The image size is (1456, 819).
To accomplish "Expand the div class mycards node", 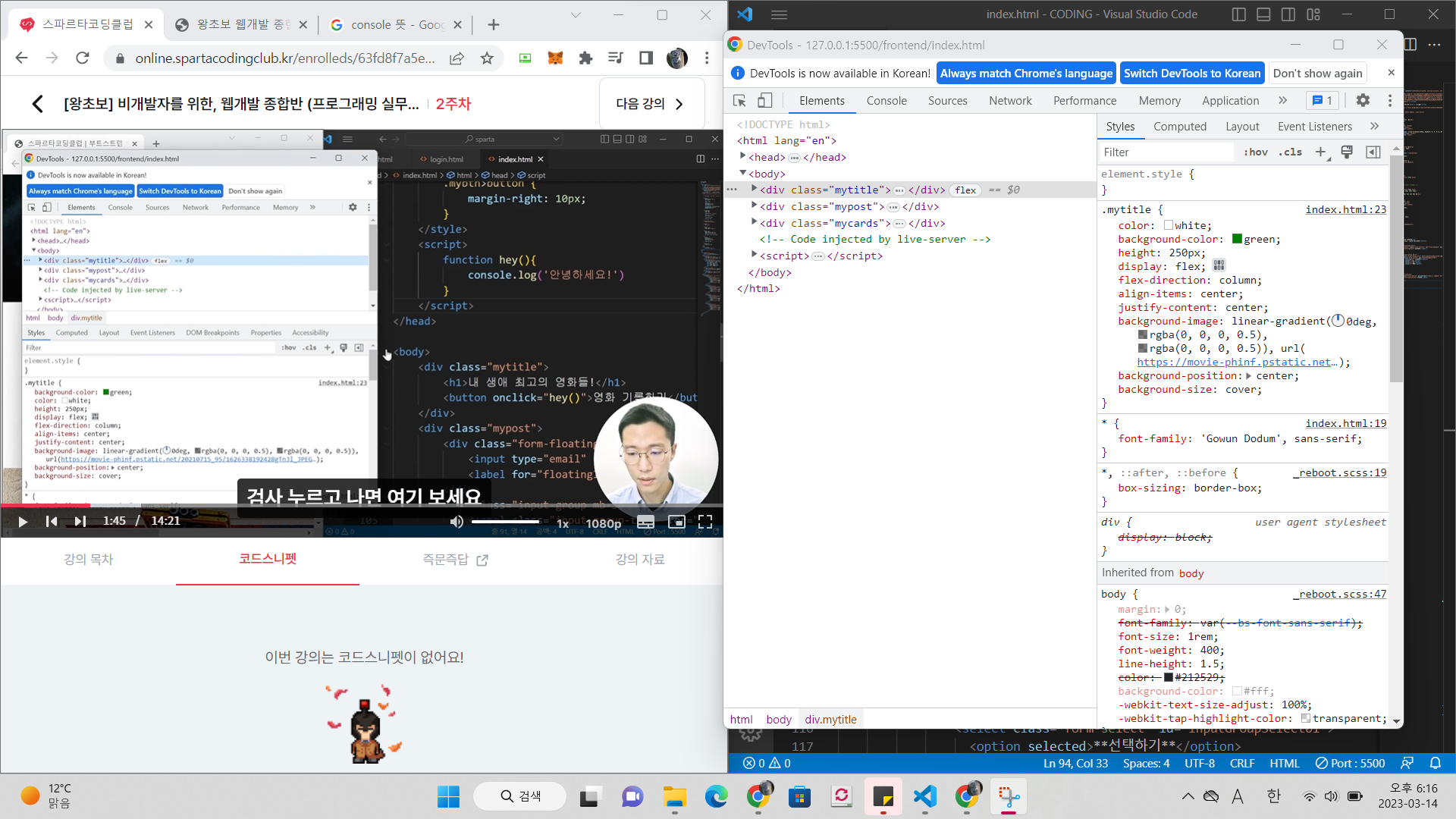I will coord(755,223).
